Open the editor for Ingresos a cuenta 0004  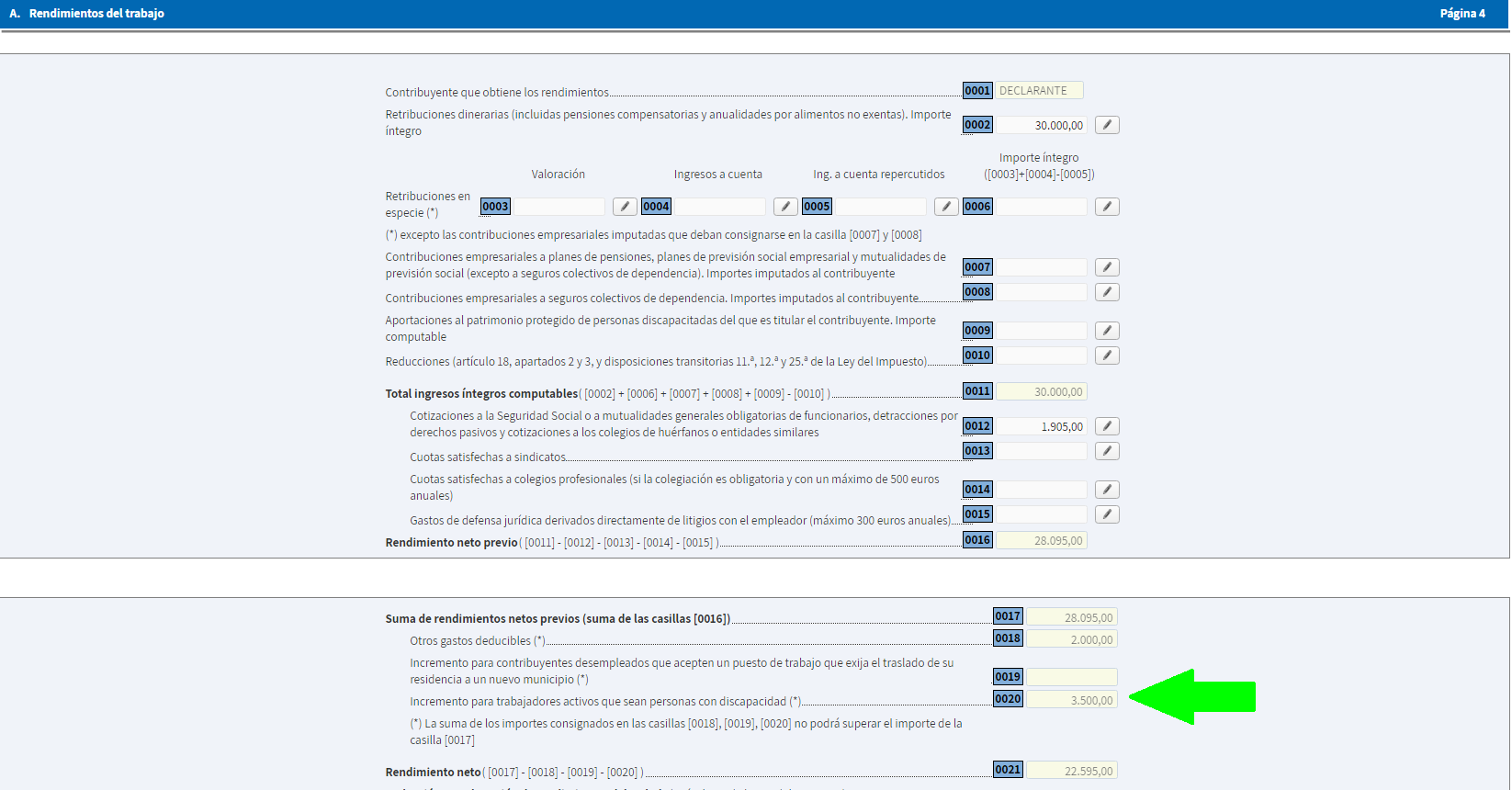click(x=785, y=207)
